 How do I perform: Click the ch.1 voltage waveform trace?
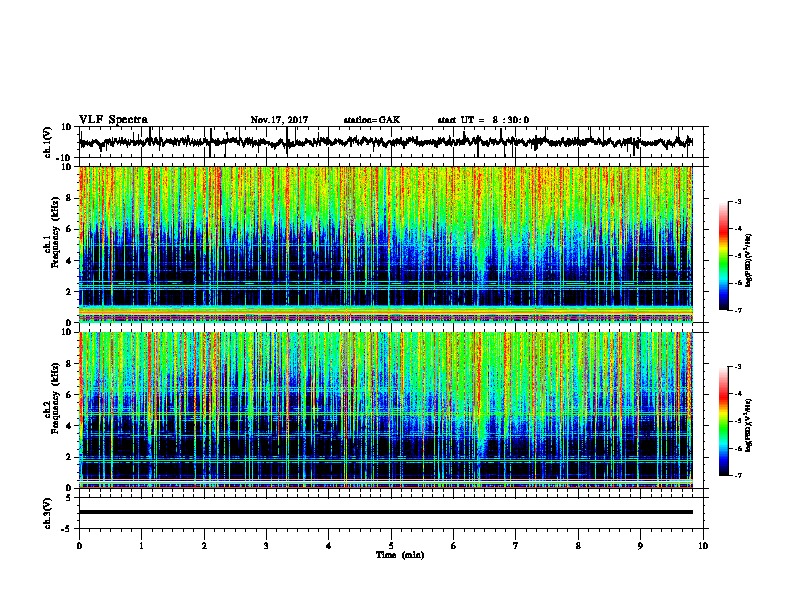point(385,142)
